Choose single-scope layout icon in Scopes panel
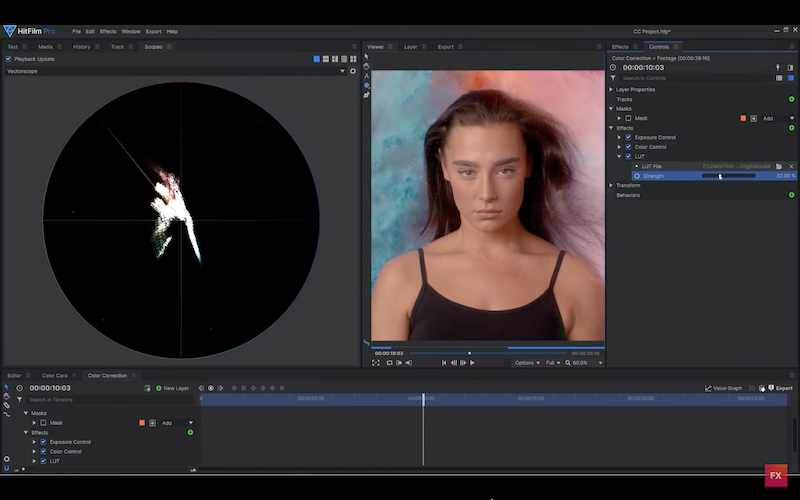Viewport: 800px width, 500px height. 316,59
